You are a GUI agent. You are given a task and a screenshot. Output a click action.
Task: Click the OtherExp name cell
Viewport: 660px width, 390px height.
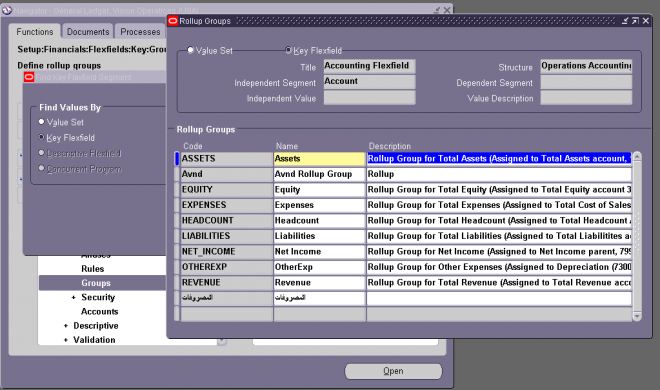[x=319, y=267]
